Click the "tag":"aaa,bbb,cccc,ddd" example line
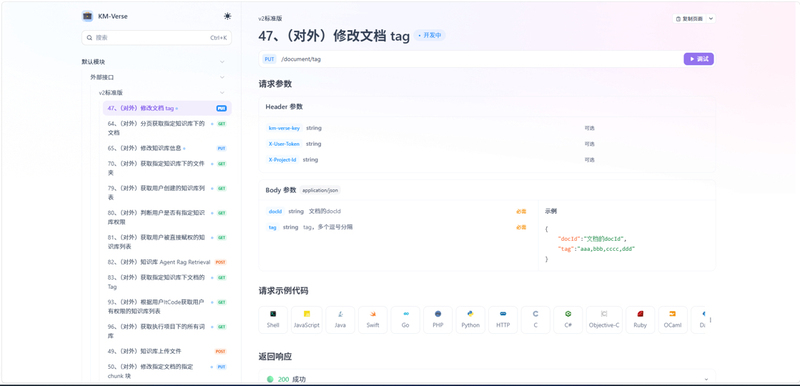800x386 pixels. click(x=596, y=249)
